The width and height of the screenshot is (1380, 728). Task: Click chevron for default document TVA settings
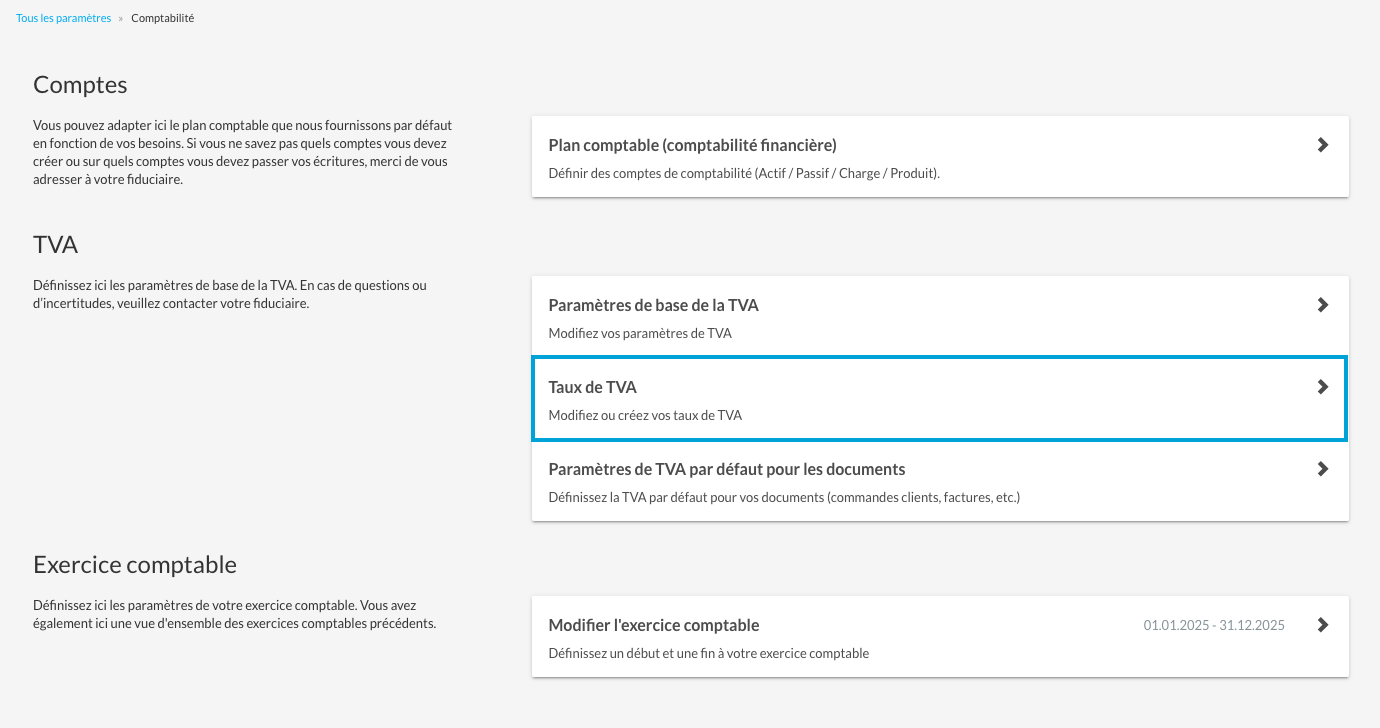(1322, 469)
